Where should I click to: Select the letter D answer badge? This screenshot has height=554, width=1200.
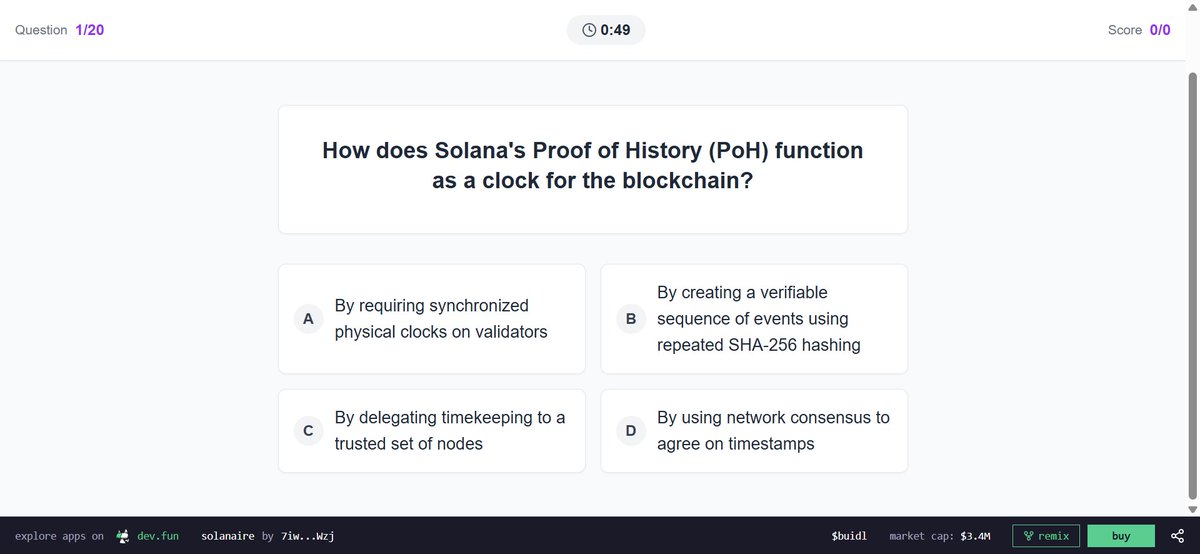[631, 431]
